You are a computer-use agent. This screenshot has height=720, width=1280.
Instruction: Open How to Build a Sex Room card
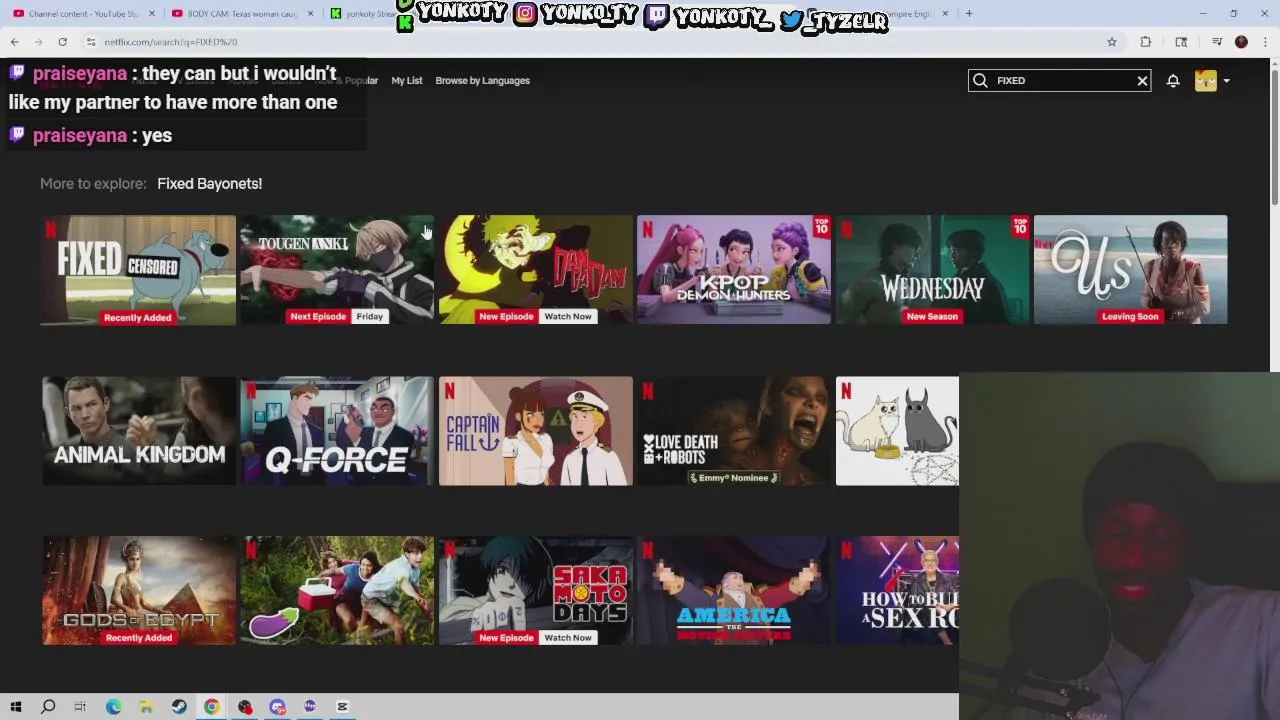(x=897, y=591)
